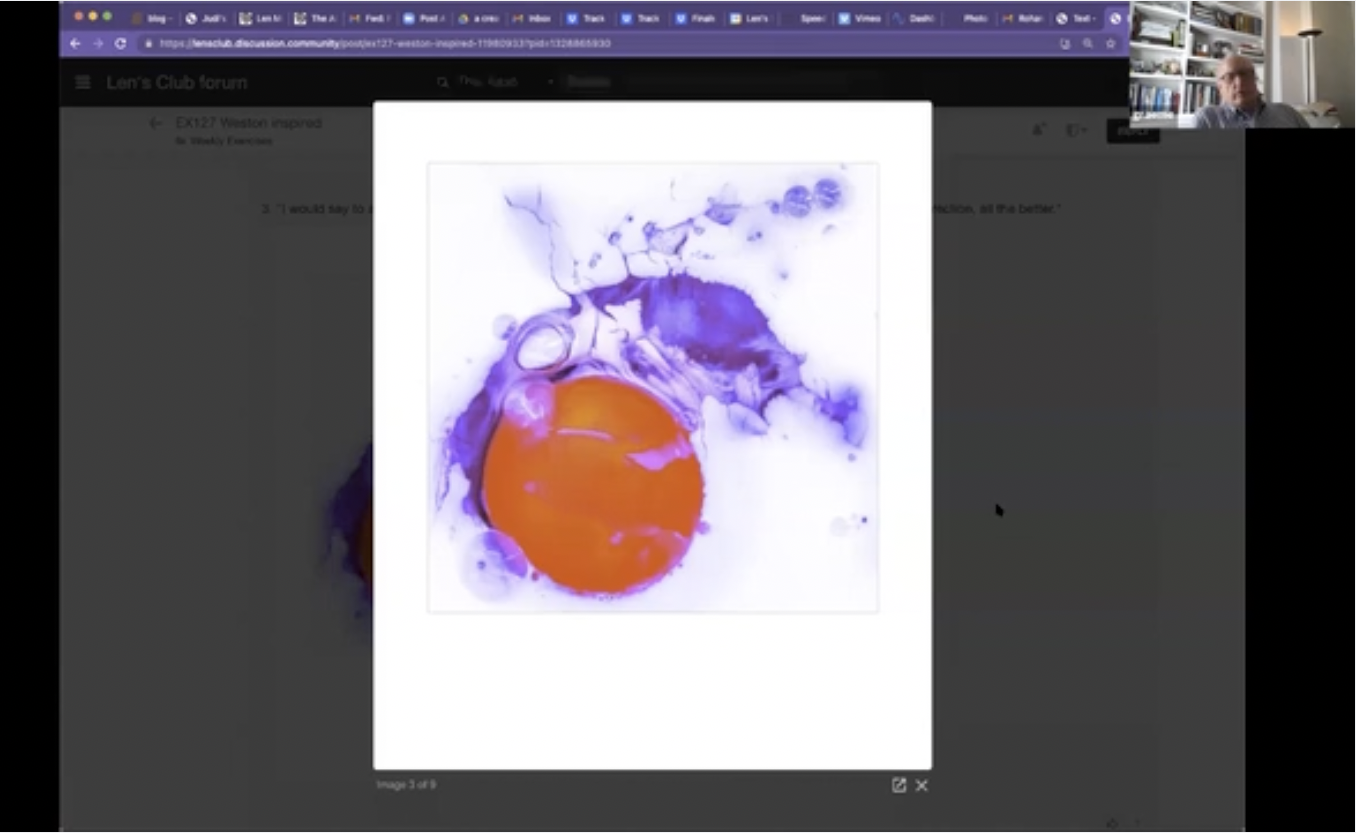Screen dimensions: 1356x833
Task: Click the person icon in the topic header
Action: 1039,130
